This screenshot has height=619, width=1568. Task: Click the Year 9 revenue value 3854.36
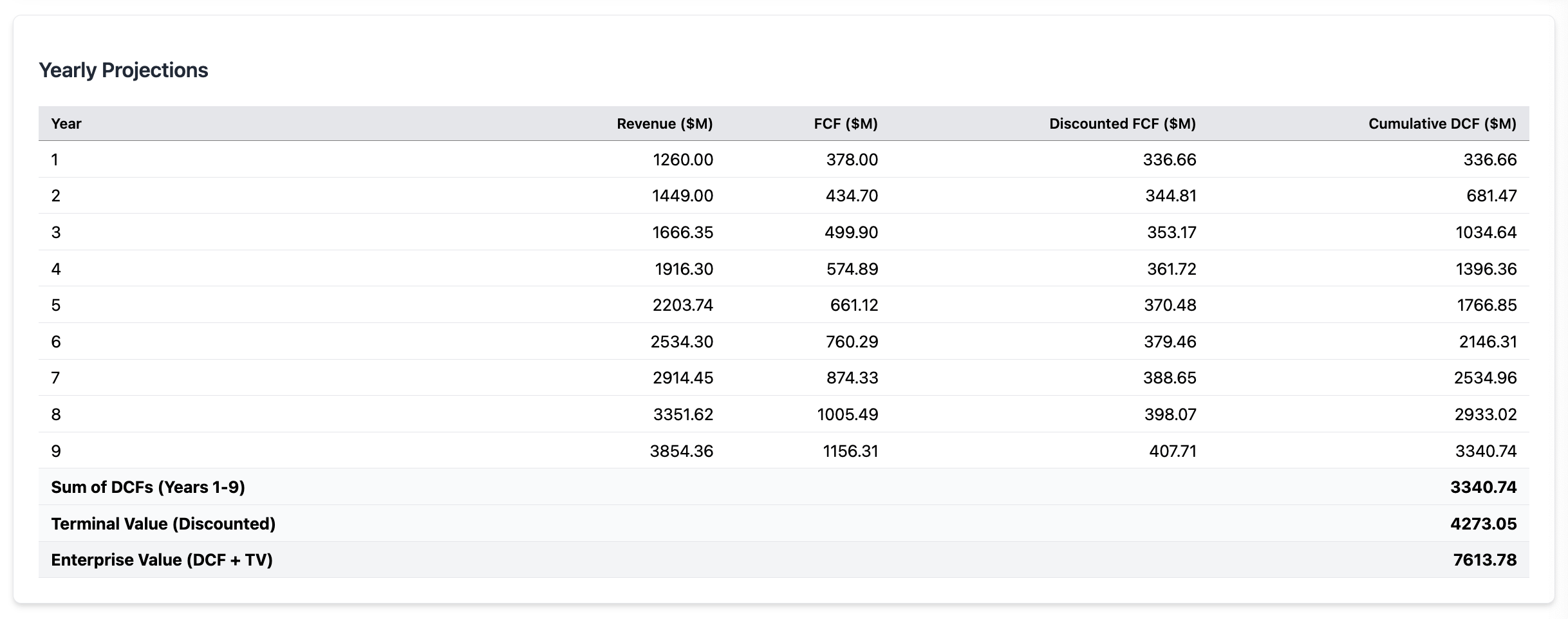tap(681, 451)
